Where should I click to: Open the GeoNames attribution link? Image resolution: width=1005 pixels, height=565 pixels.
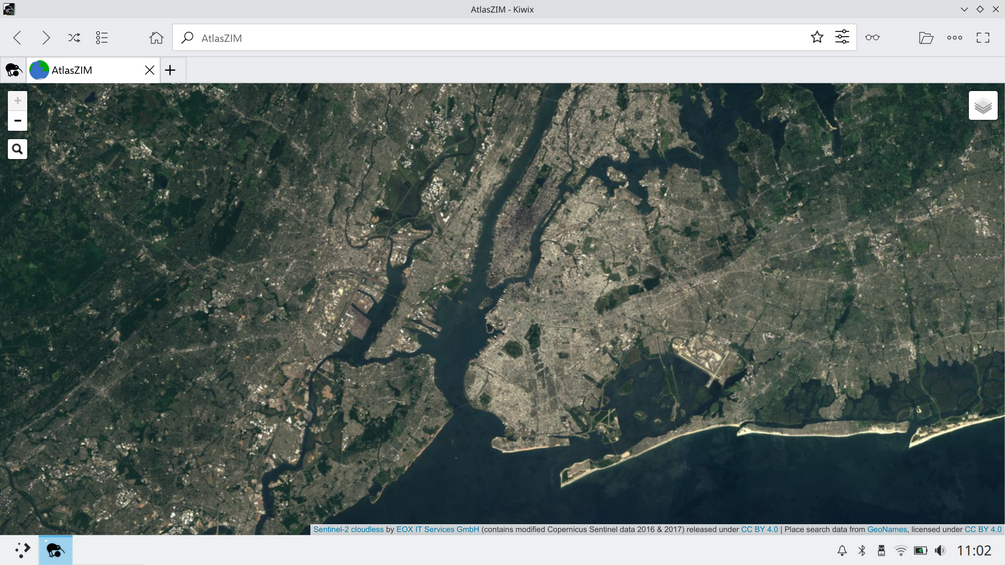(886, 529)
